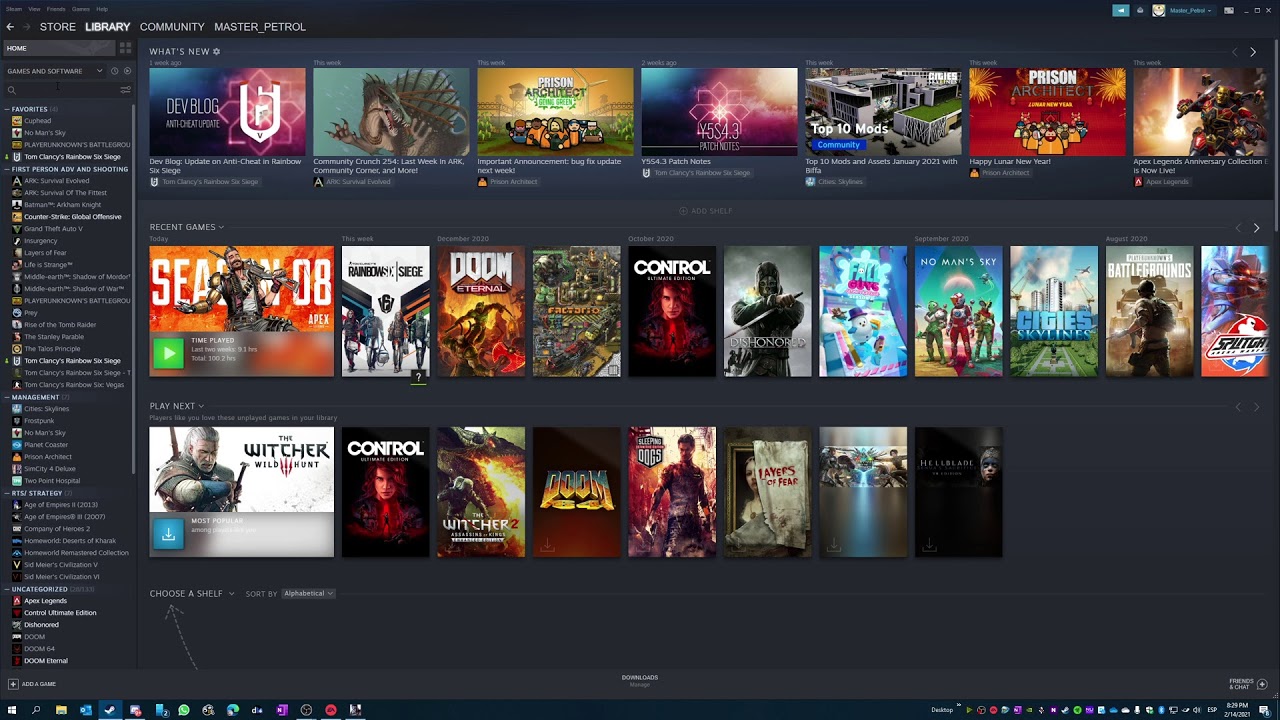Open OBS Studio from taskbar
This screenshot has height=720, width=1280.
pos(306,710)
